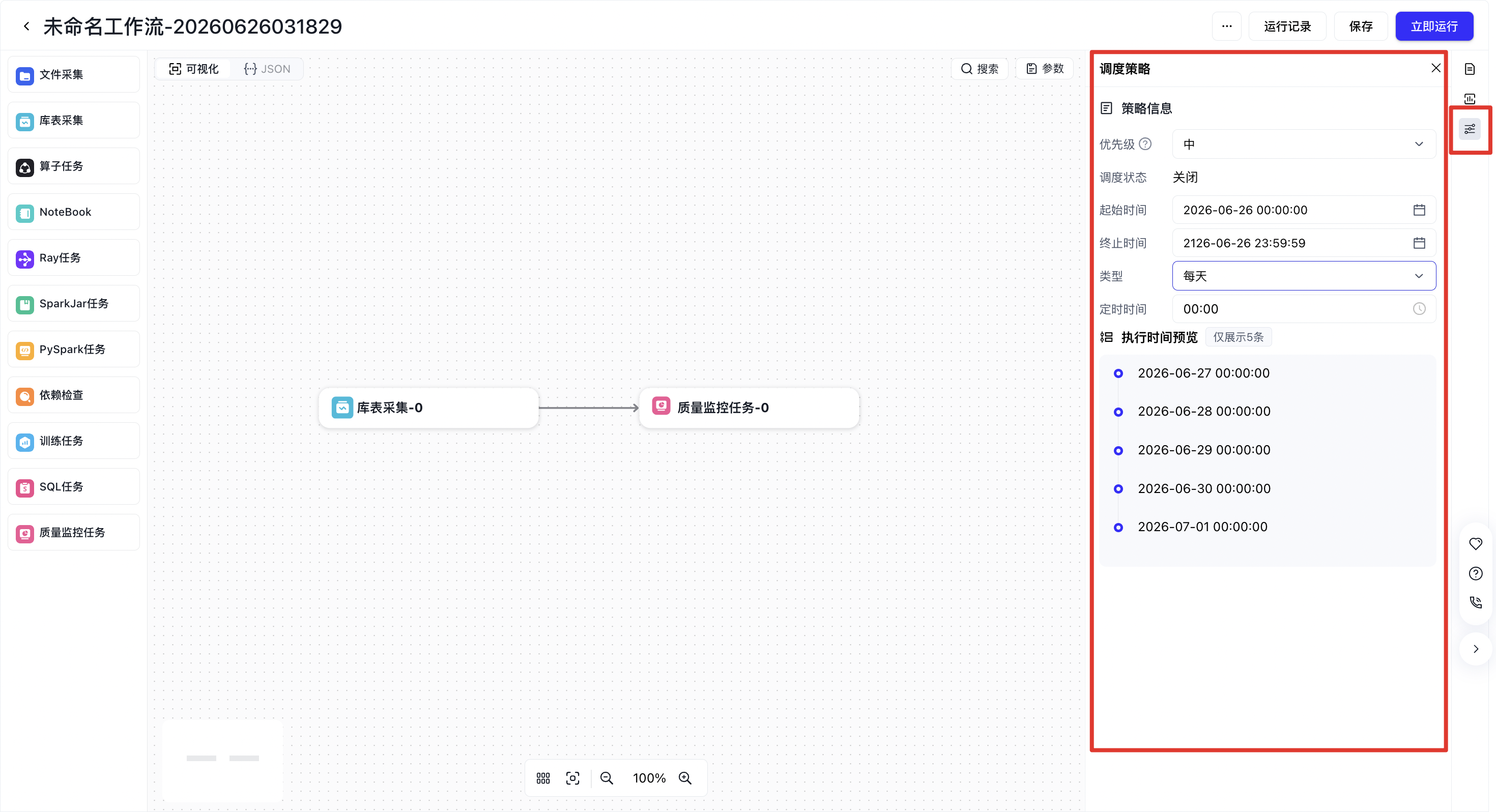
Task: Click the auto-layout grid icon
Action: [543, 778]
